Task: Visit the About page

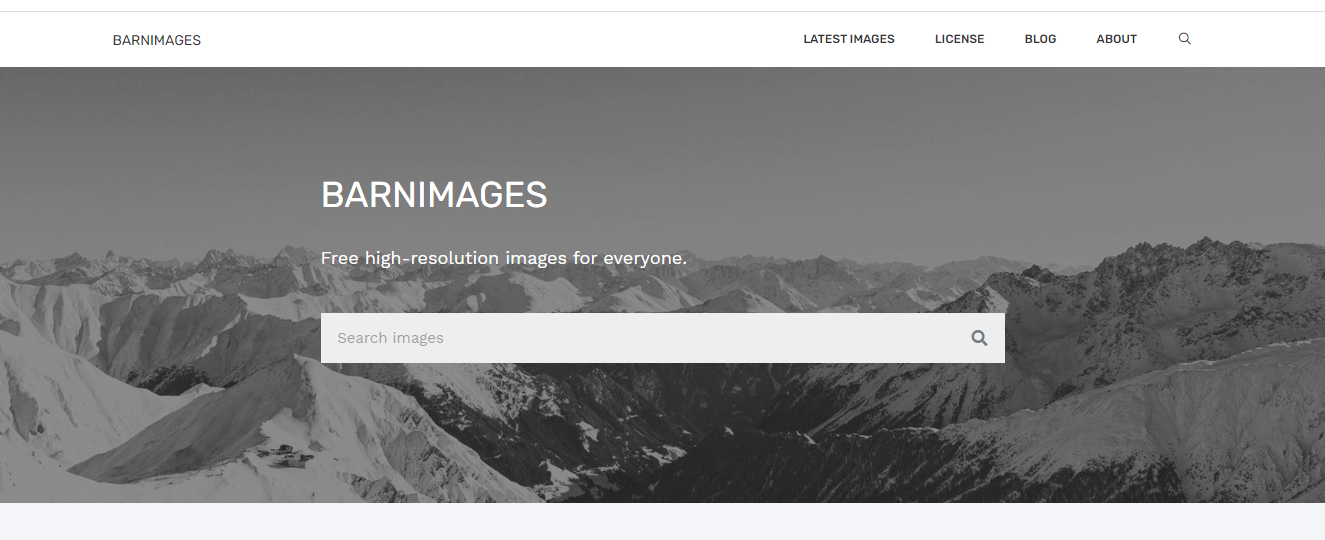Action: [x=1117, y=39]
